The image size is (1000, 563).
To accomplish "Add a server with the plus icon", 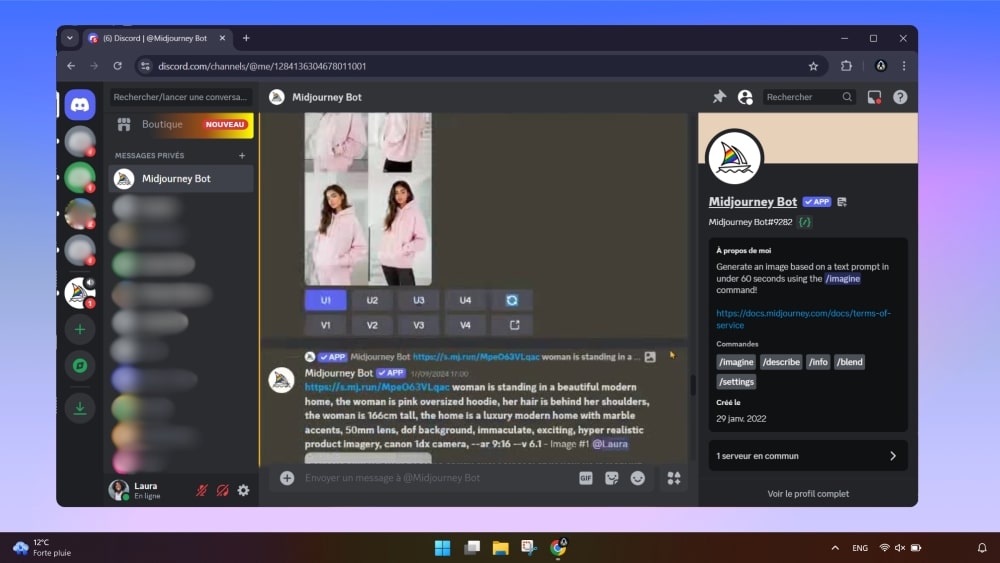I will (x=80, y=330).
